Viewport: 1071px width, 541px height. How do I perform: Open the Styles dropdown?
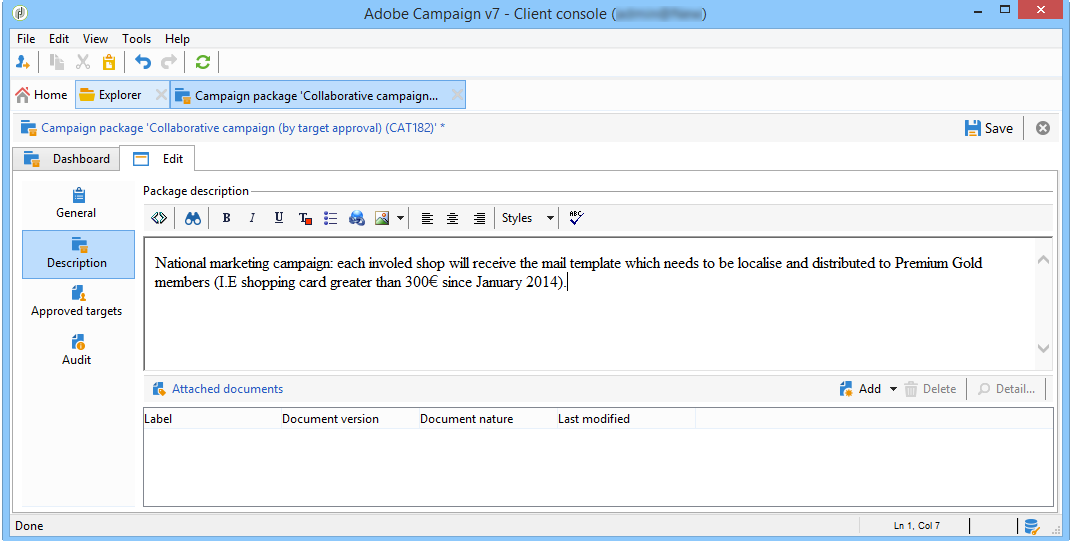point(527,218)
